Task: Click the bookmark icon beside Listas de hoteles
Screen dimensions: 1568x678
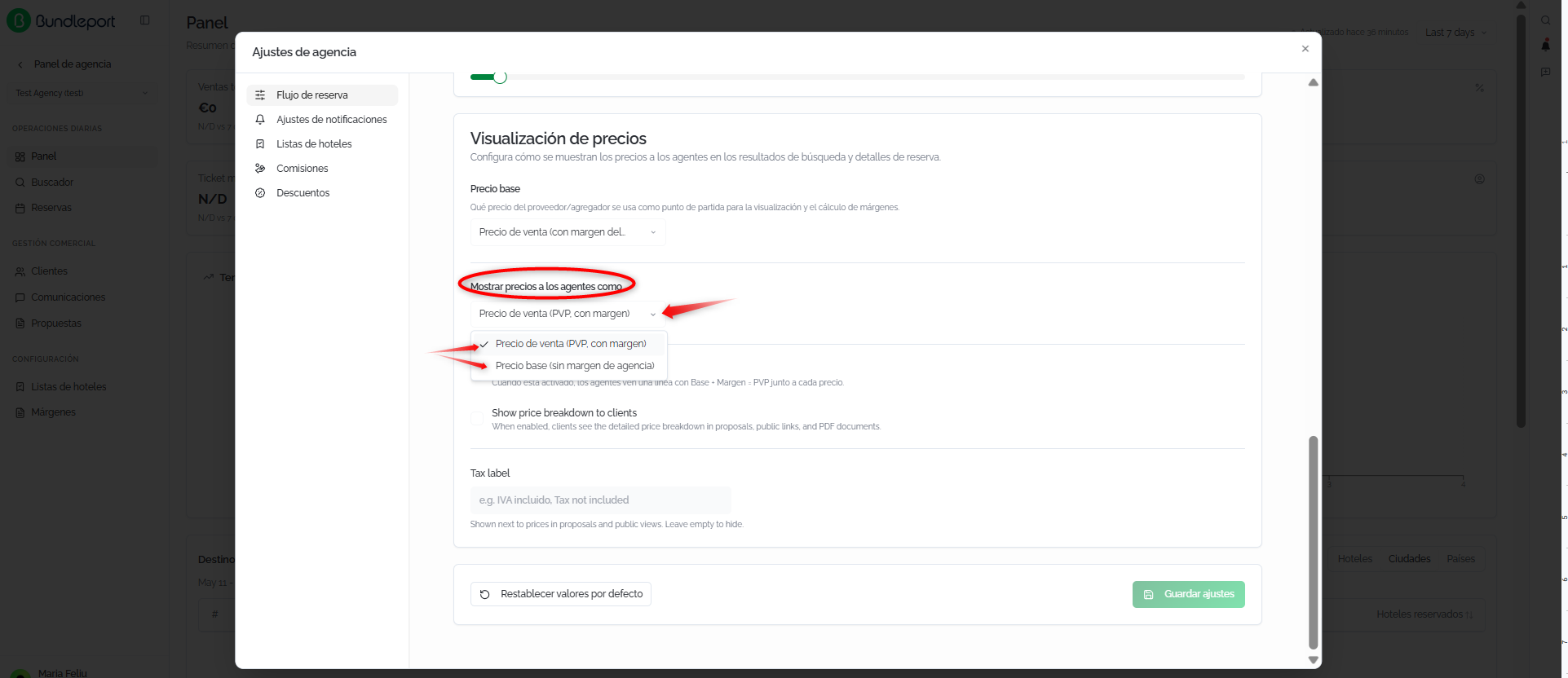Action: click(x=260, y=144)
